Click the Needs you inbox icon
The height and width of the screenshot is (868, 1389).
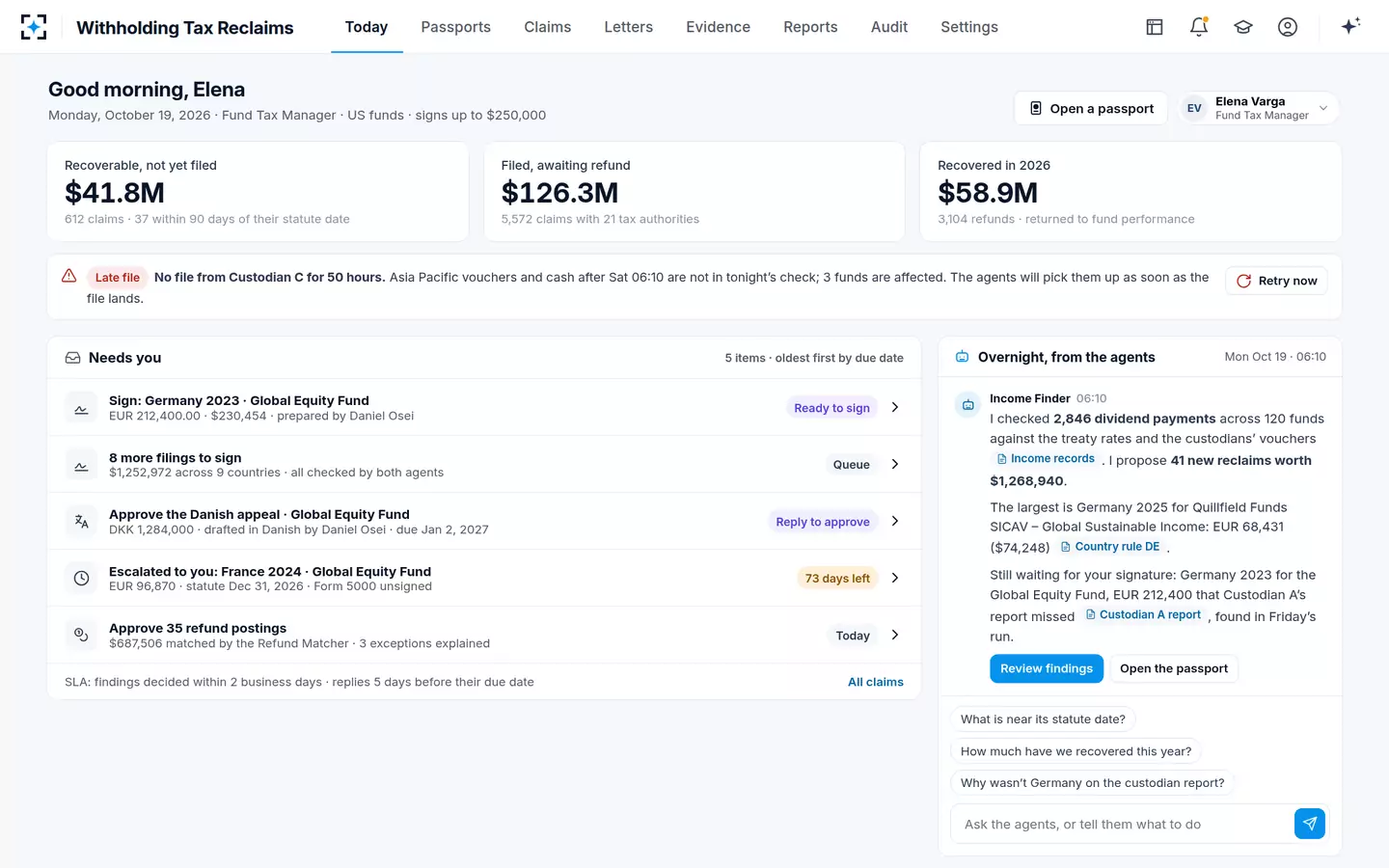tap(72, 358)
